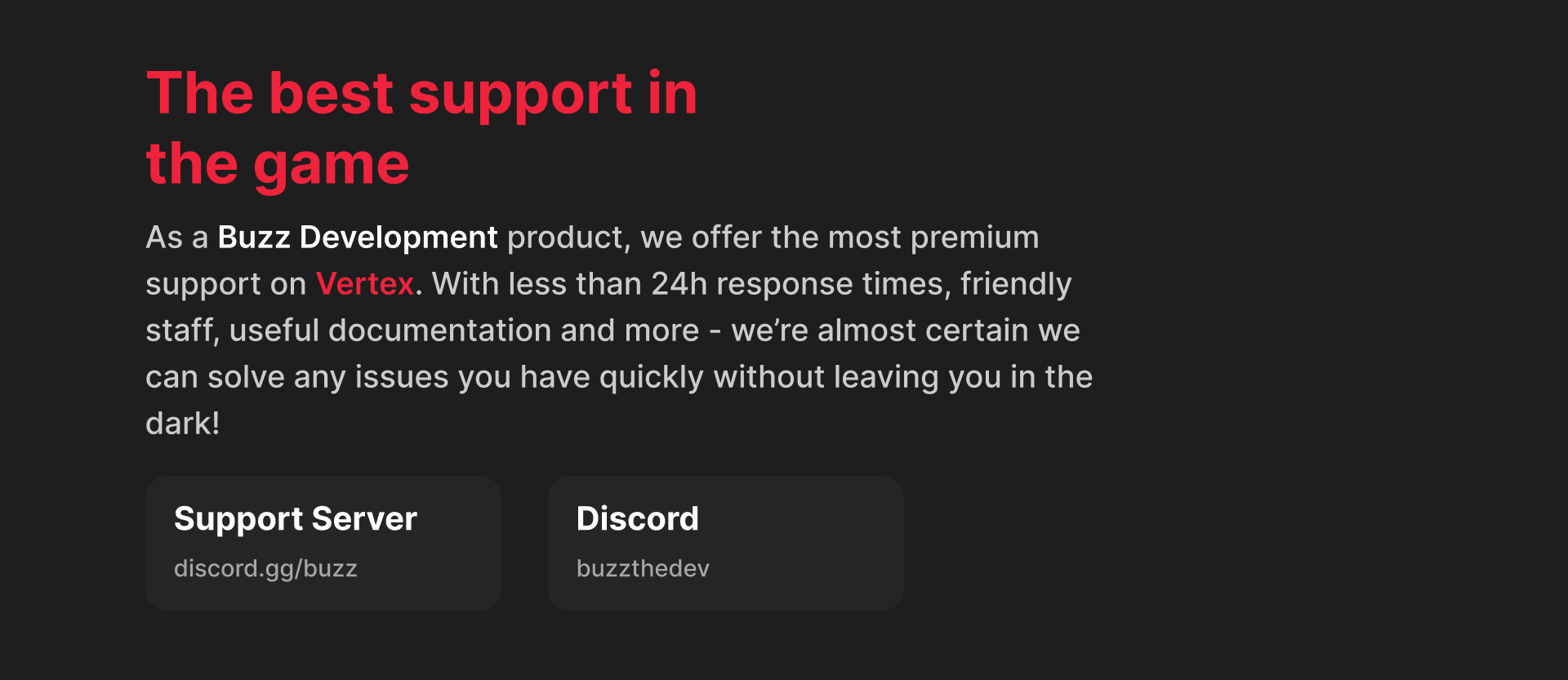Viewport: 1568px width, 680px height.
Task: Click the word "dark!" ending the paragraph
Action: 182,424
